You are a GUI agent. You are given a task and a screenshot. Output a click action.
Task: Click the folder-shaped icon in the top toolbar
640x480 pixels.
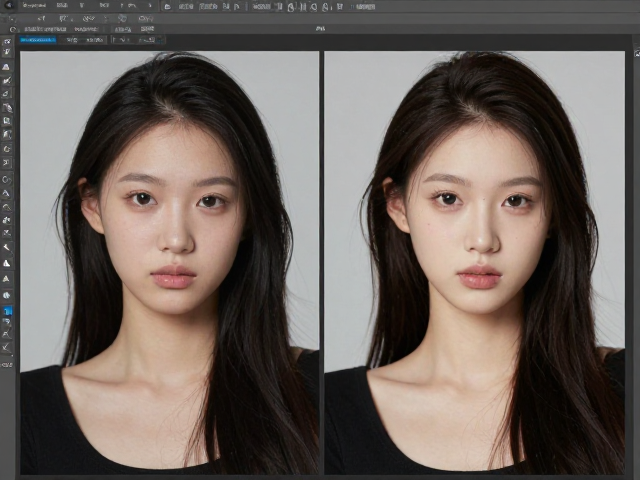[167, 7]
